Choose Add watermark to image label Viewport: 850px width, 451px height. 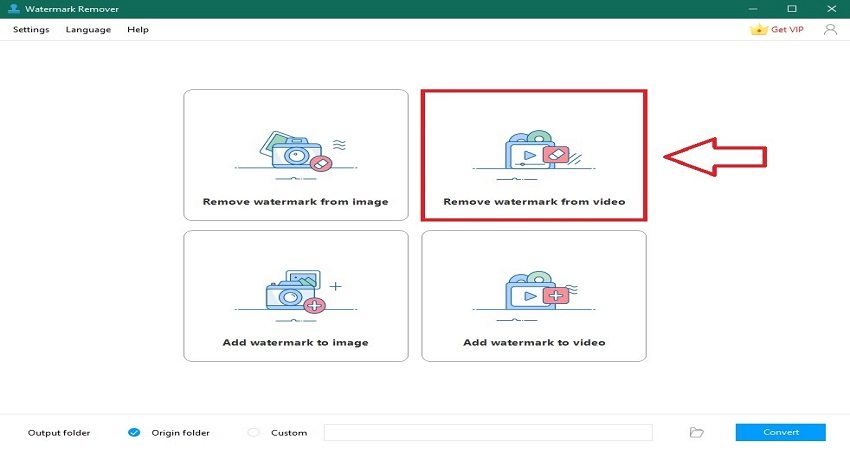pos(295,343)
